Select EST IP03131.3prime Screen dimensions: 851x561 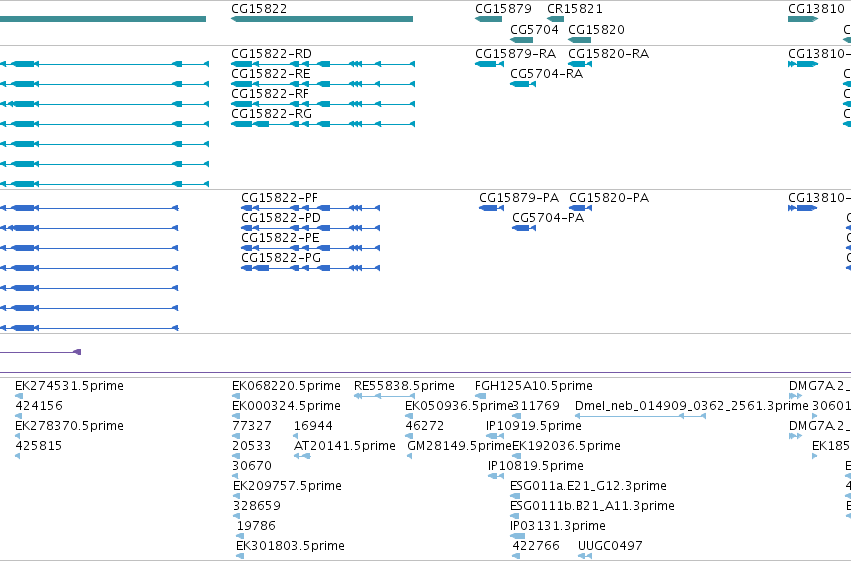pyautogui.click(x=517, y=537)
